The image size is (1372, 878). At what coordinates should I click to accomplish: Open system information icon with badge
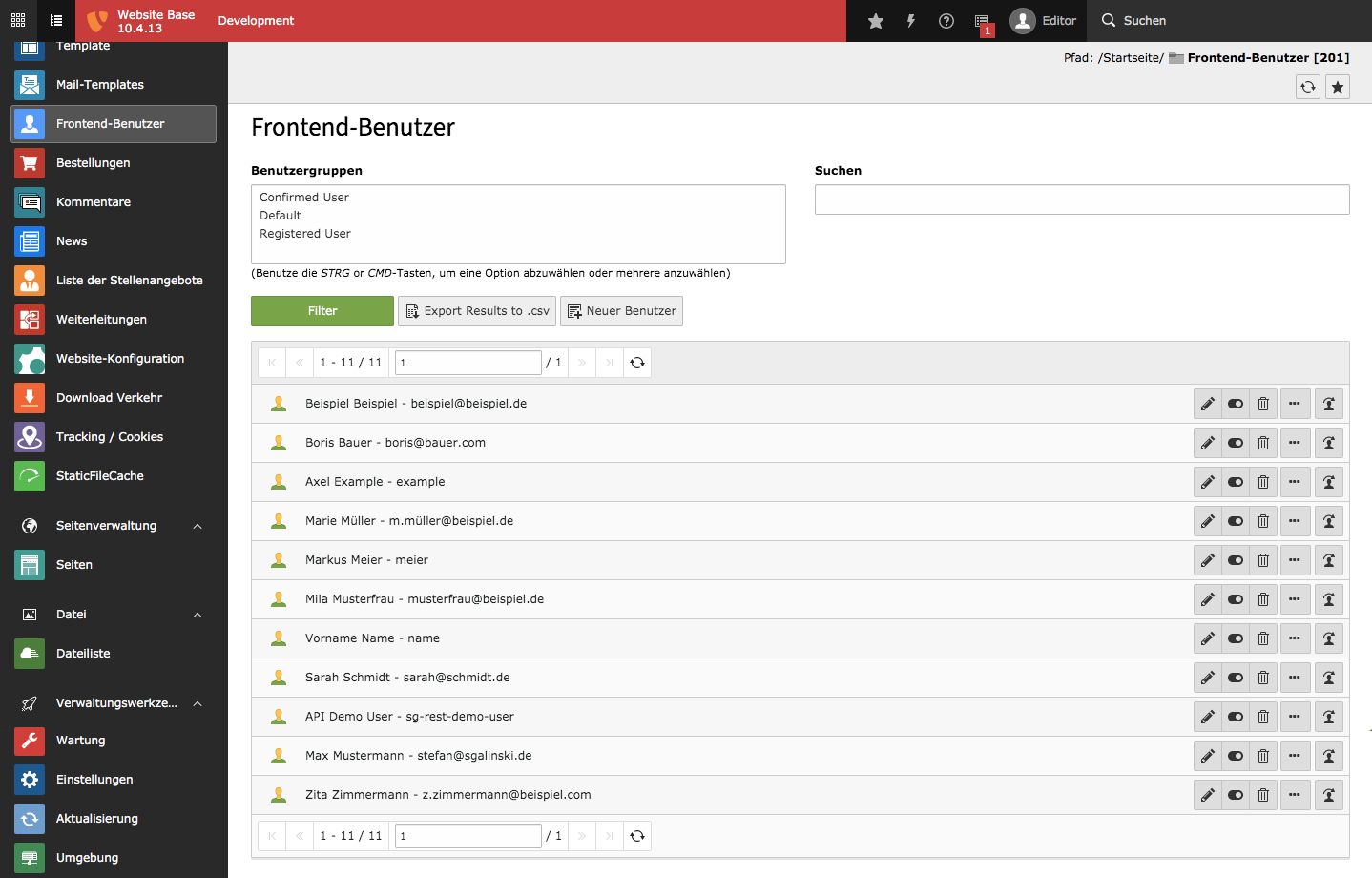tap(983, 21)
